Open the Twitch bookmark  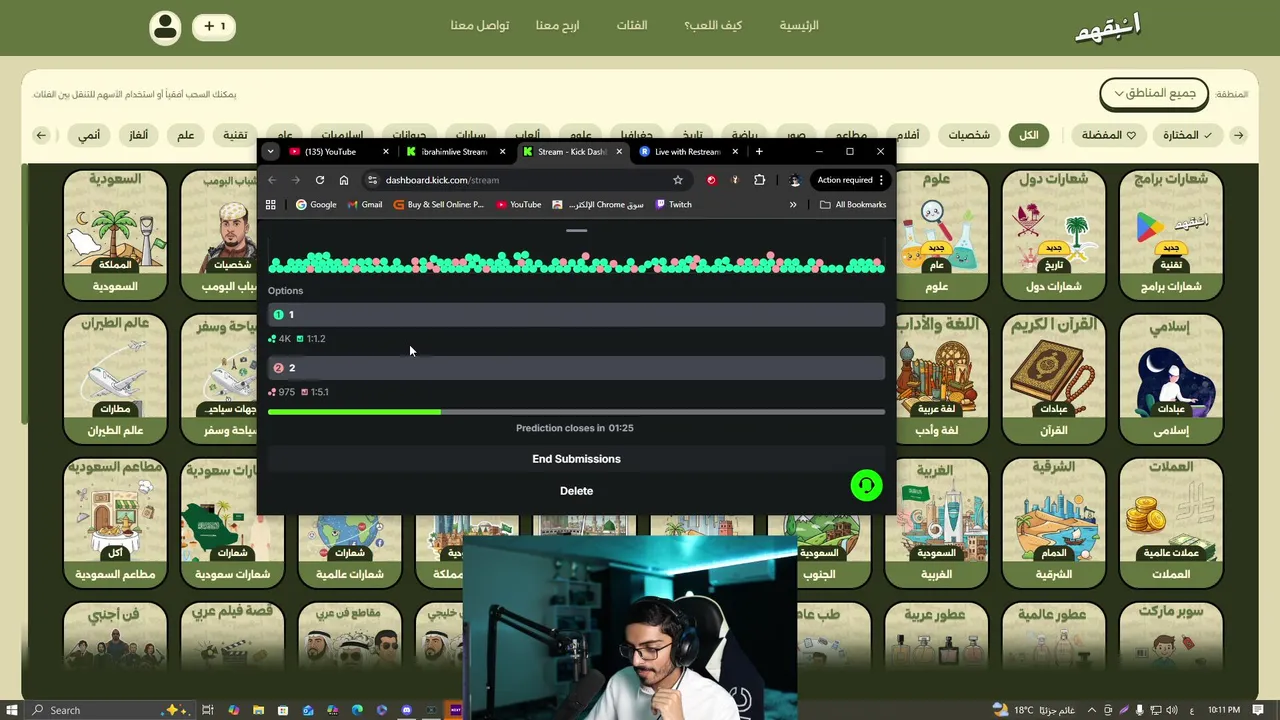click(x=674, y=204)
